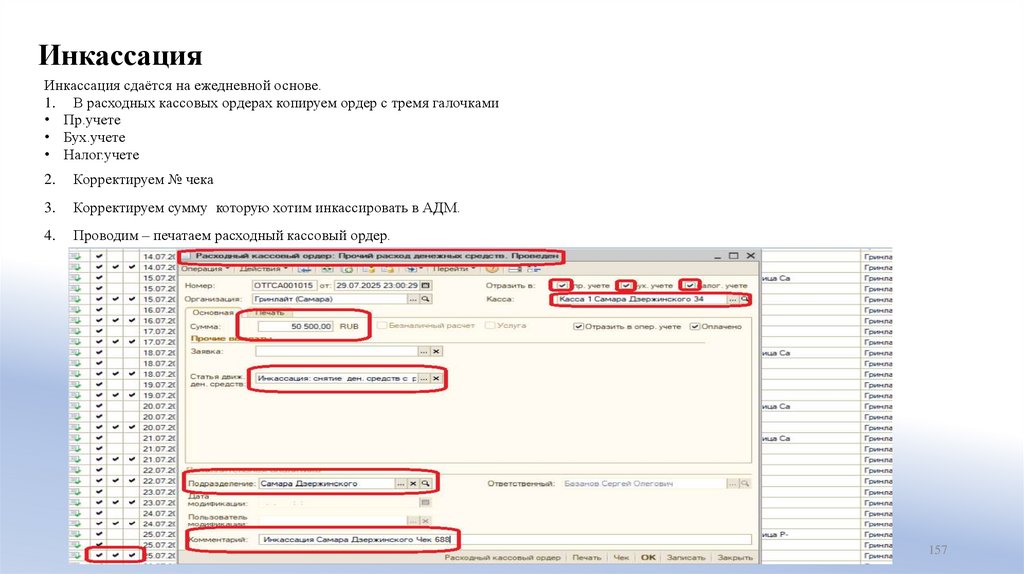Open the Перейти dropdown menu

click(x=453, y=269)
